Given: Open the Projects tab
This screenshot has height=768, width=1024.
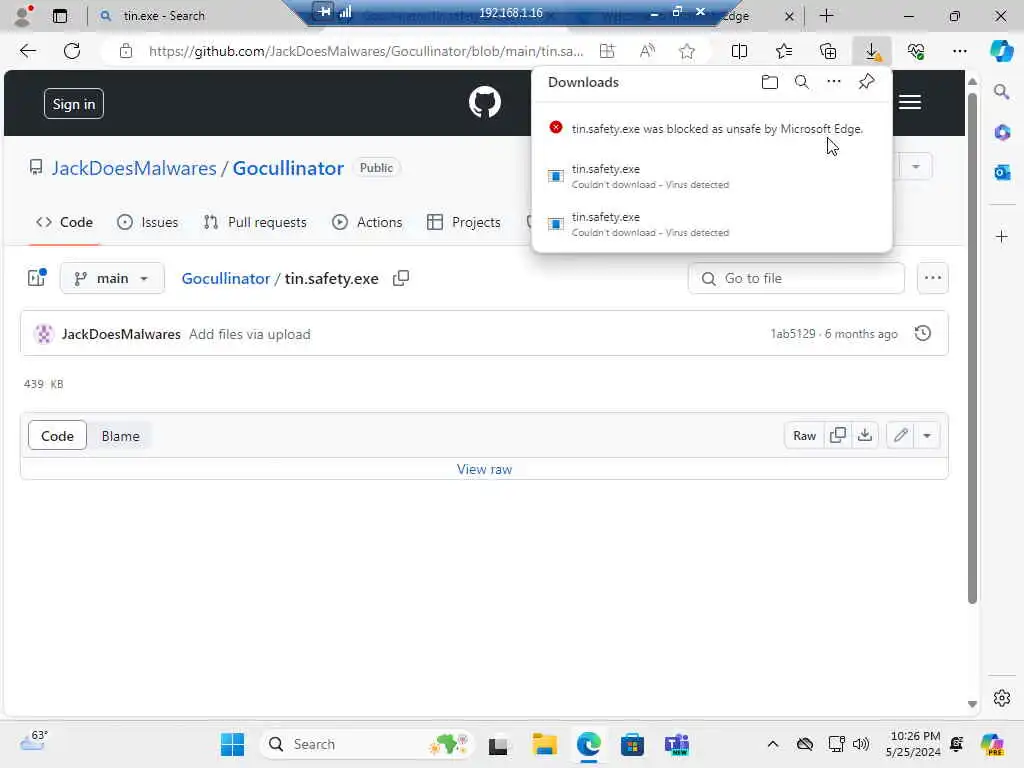Looking at the screenshot, I should coord(464,223).
